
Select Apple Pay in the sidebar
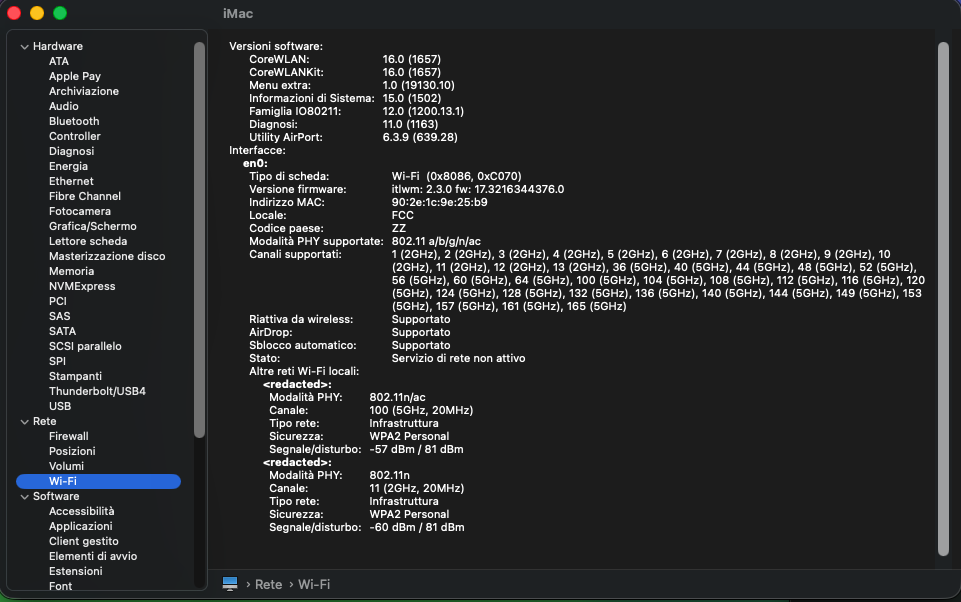75,77
